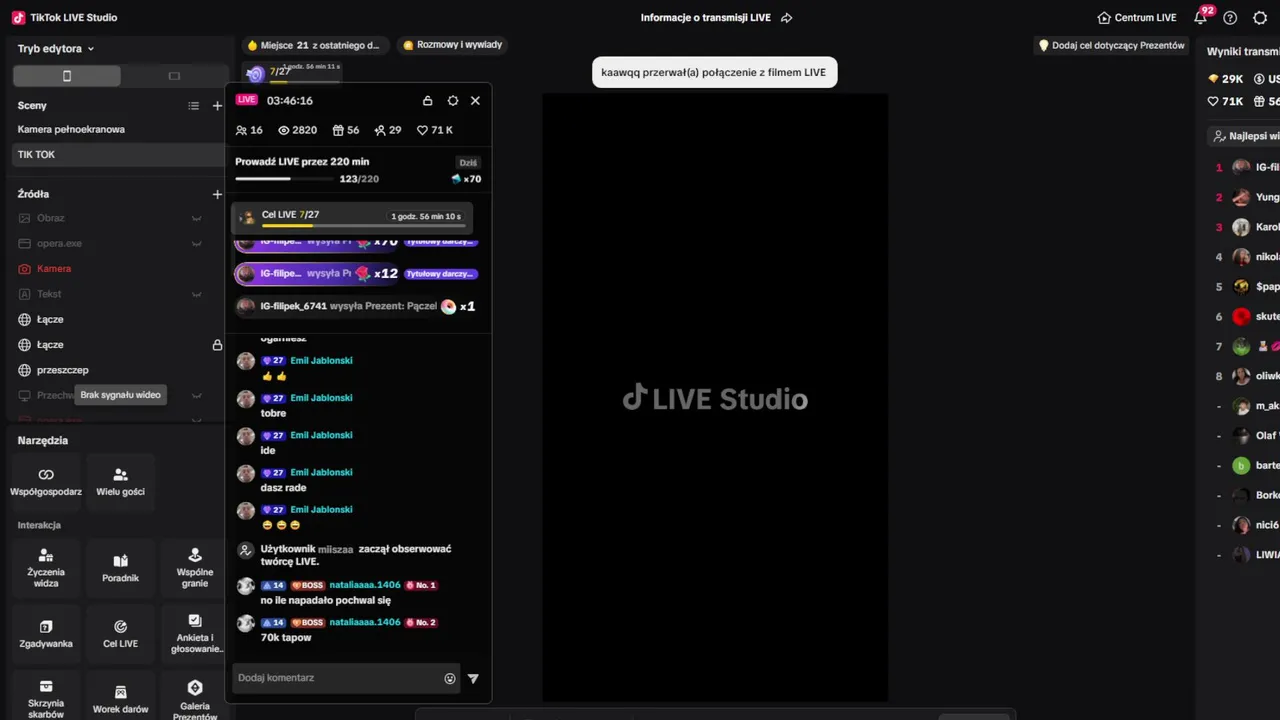Click the black LIVE Studio preview area
Screen dimensions: 1280x720
tap(715, 398)
